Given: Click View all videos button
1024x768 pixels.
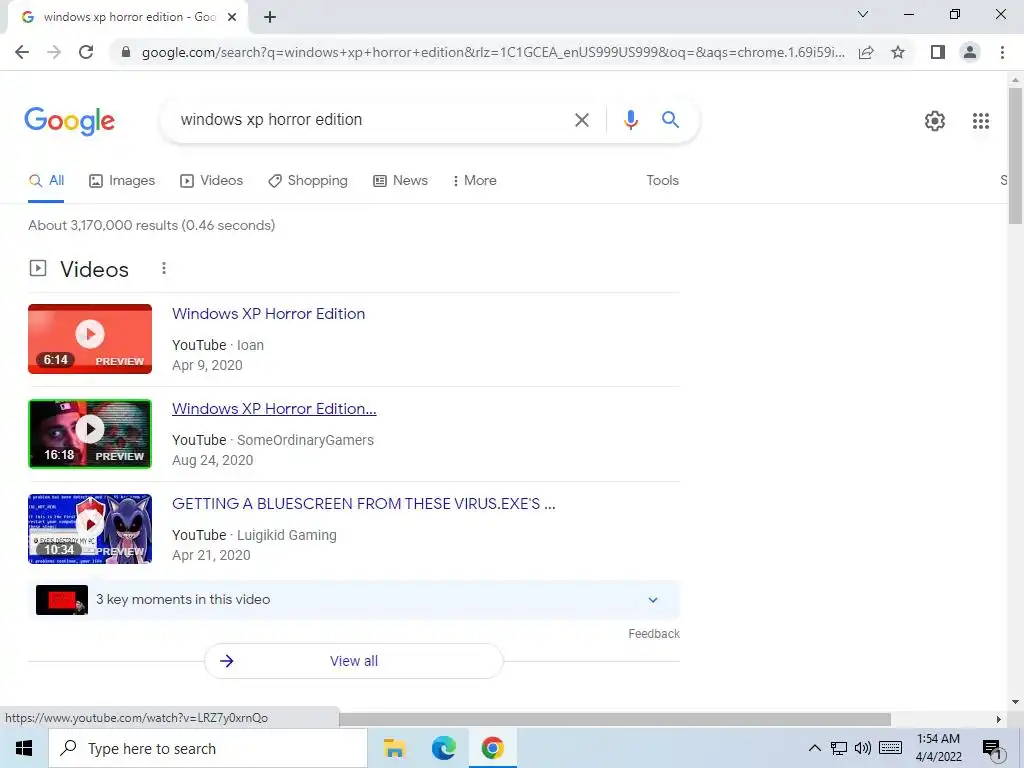Looking at the screenshot, I should pyautogui.click(x=354, y=661).
